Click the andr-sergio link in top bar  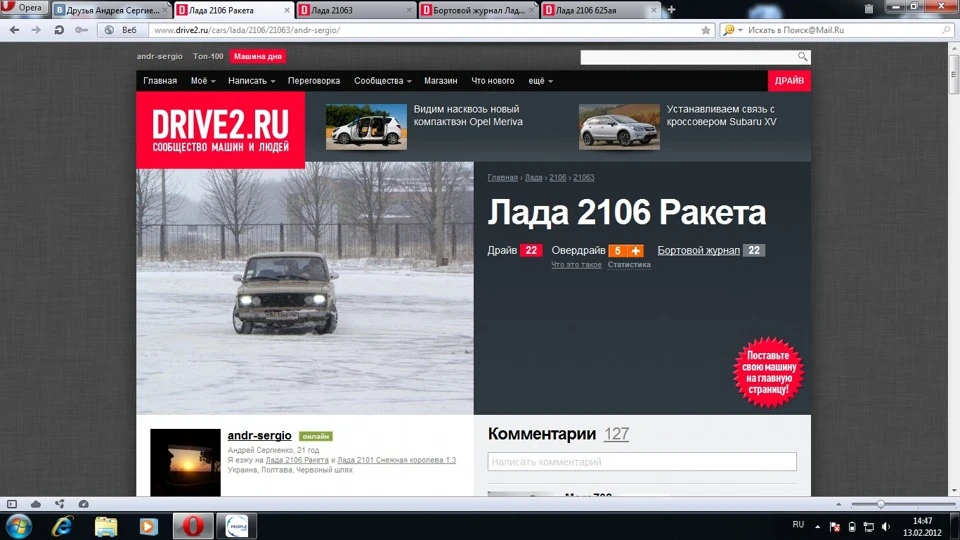pos(160,56)
